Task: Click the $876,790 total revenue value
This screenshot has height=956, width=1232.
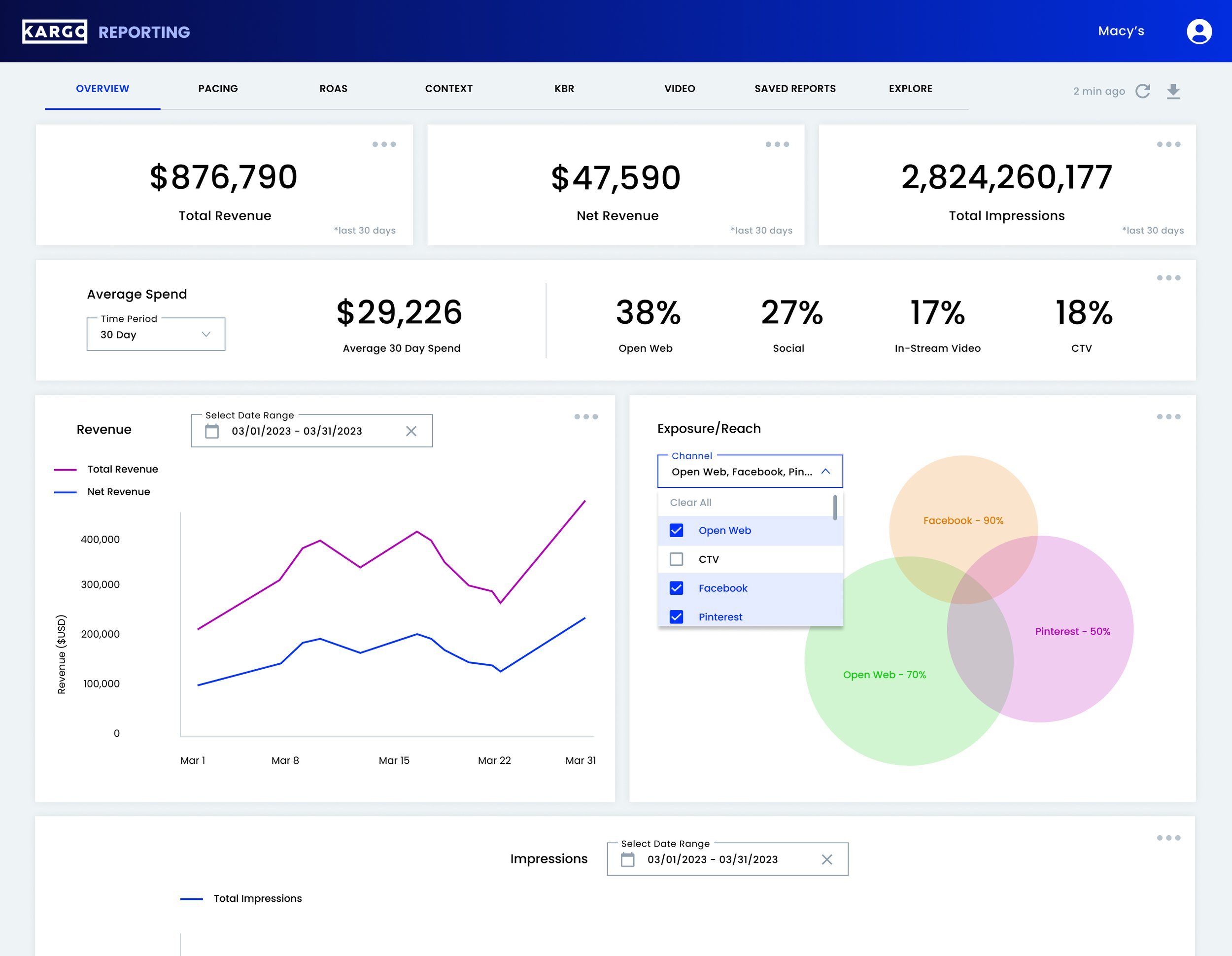Action: tap(223, 177)
